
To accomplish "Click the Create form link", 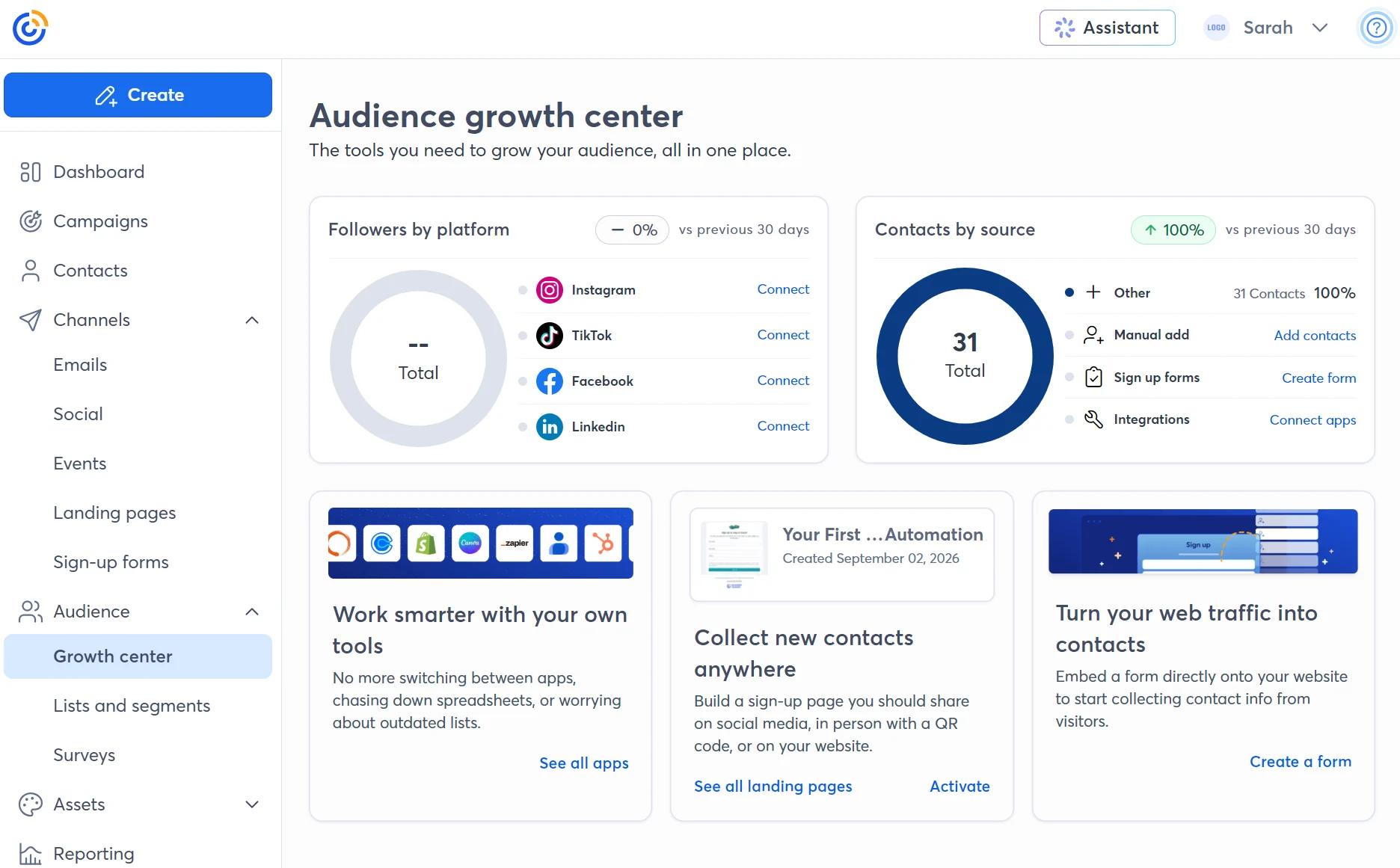I will click(x=1318, y=378).
